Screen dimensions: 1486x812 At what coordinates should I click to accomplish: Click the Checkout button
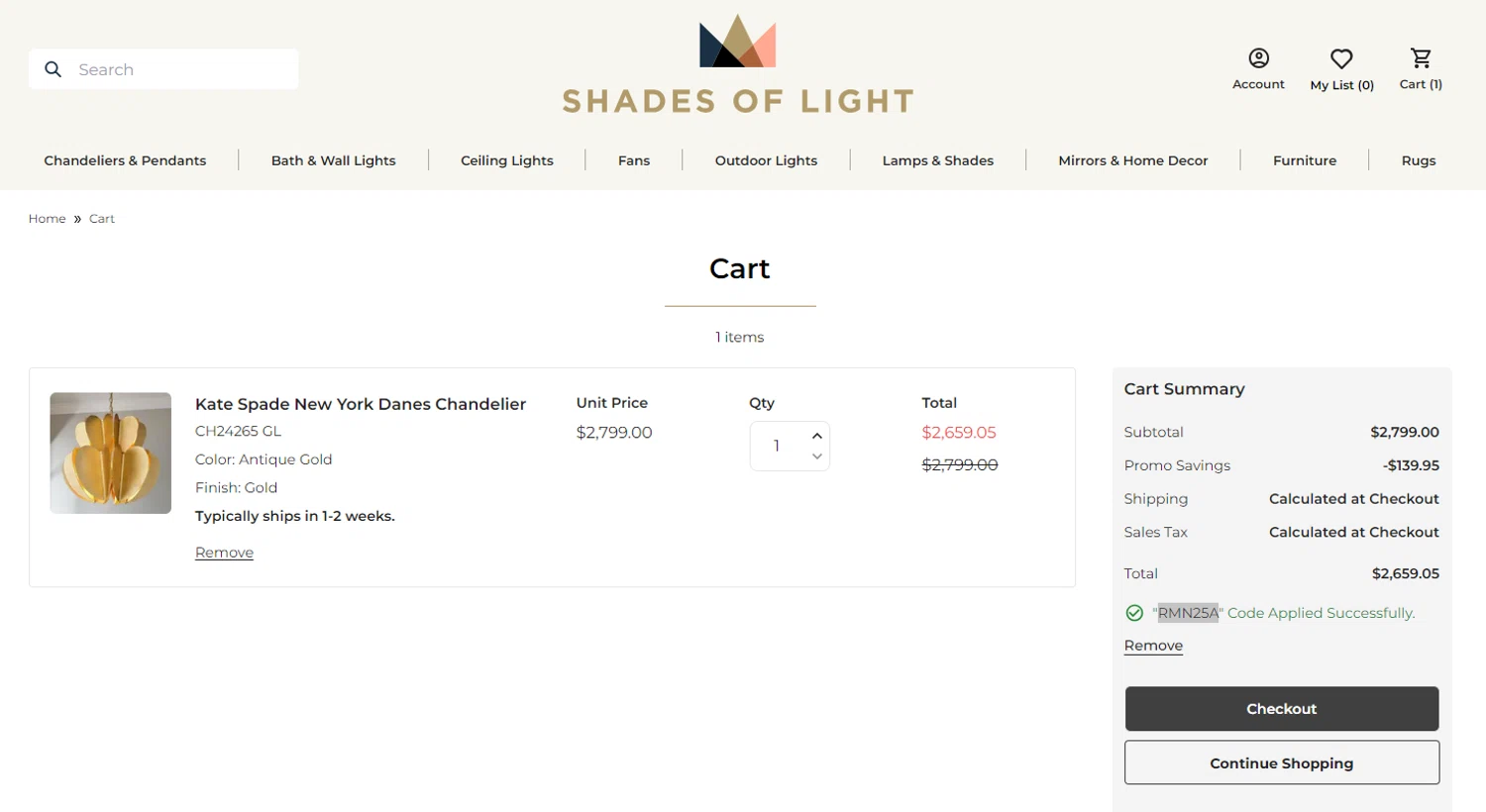click(1282, 709)
